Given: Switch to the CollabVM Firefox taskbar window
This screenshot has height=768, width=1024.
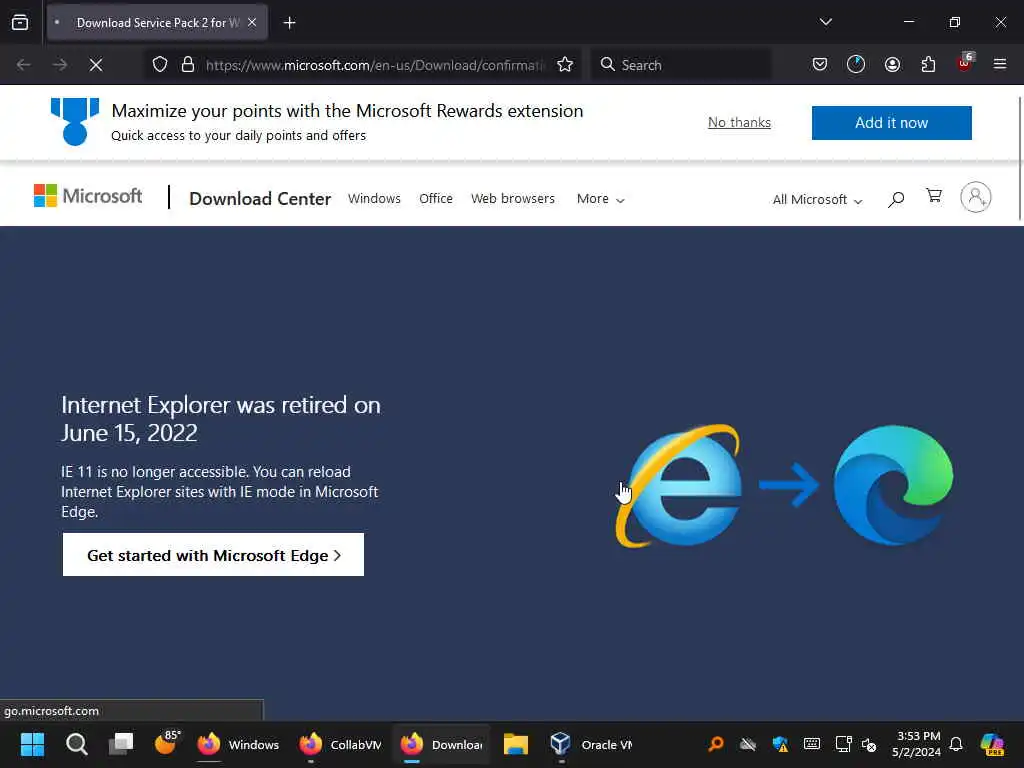Looking at the screenshot, I should (340, 744).
